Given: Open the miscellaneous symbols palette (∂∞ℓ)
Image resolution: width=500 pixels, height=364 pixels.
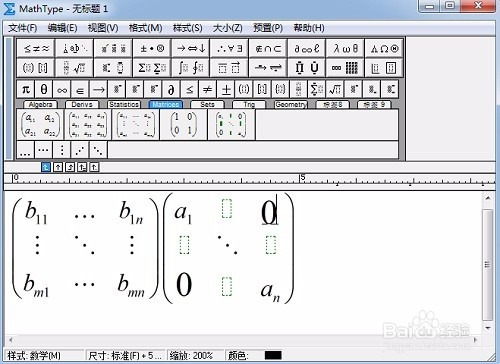Looking at the screenshot, I should [x=307, y=49].
